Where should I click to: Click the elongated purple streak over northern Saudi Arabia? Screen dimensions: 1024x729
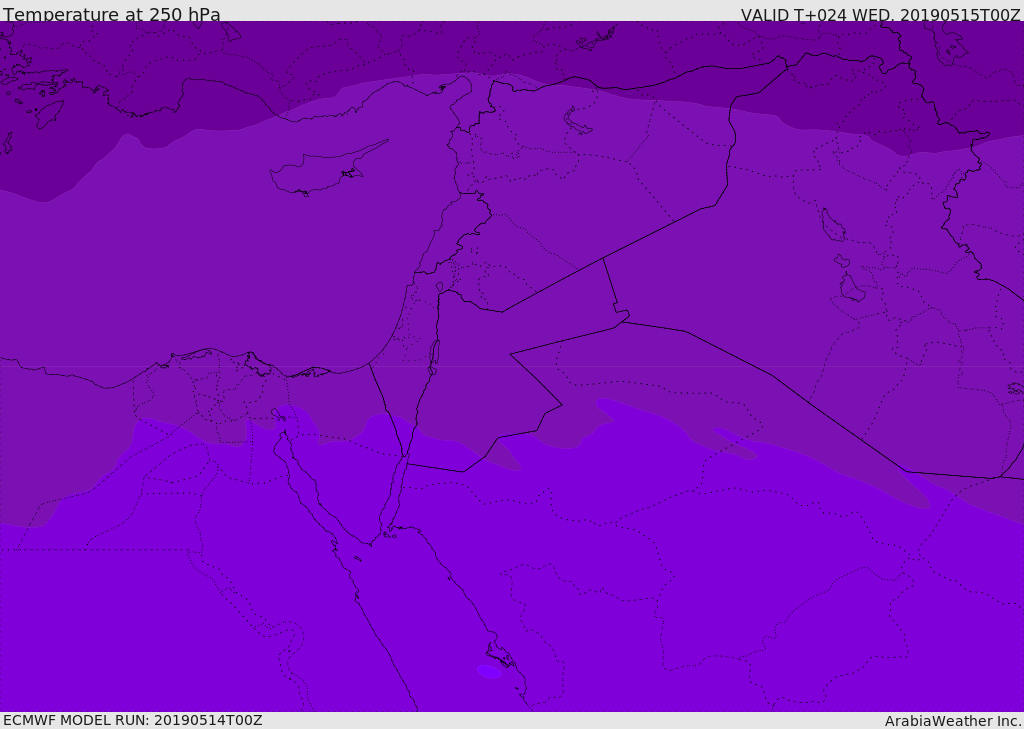tap(735, 444)
